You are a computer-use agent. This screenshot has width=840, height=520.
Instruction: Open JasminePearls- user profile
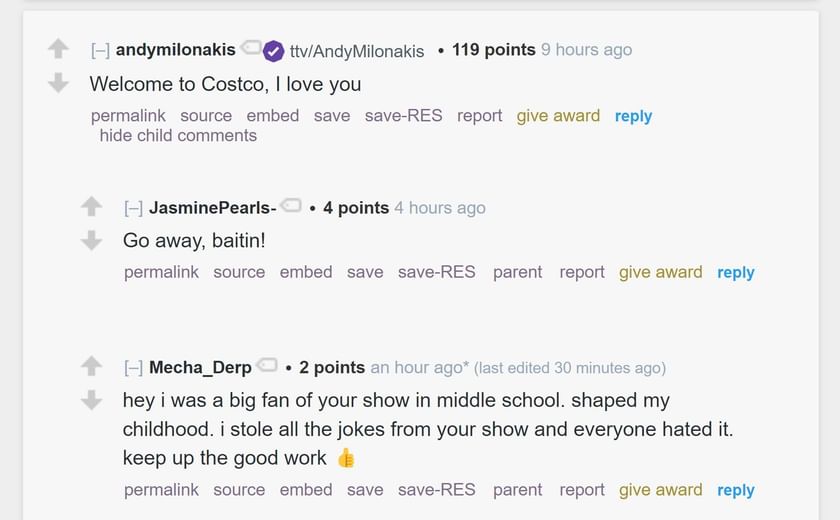212,208
